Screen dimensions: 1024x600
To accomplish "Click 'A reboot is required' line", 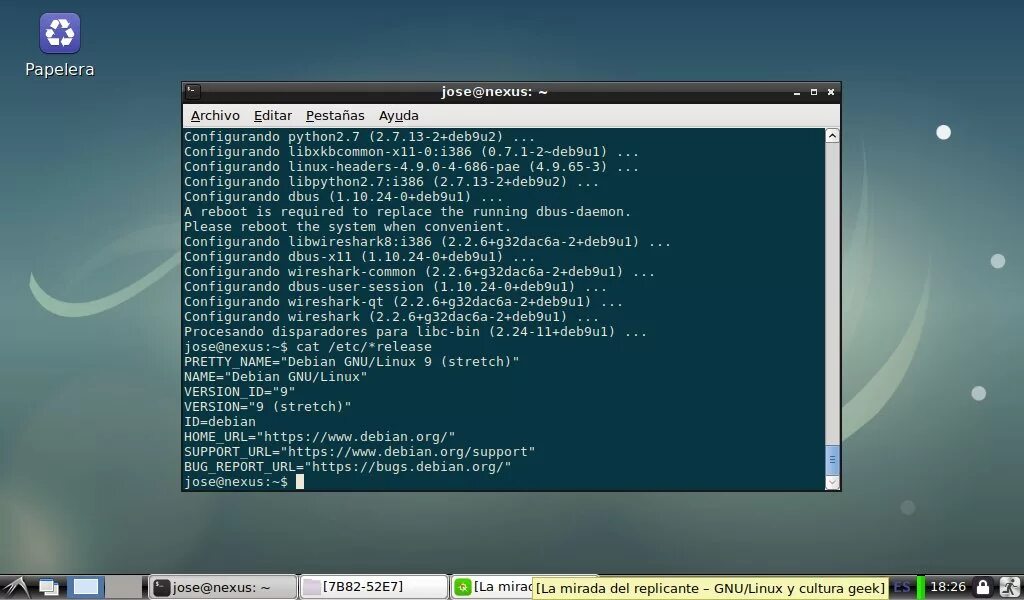I will [408, 212].
